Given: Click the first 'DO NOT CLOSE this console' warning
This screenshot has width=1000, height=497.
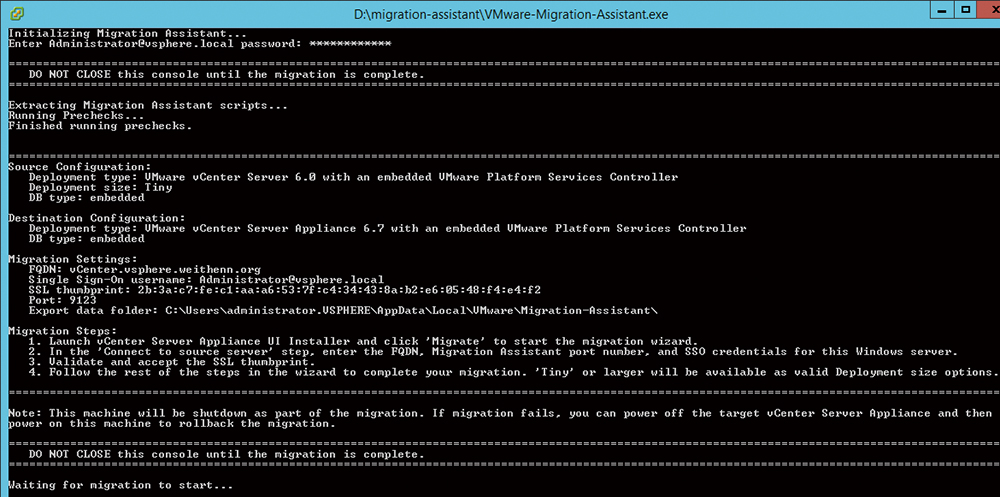Looking at the screenshot, I should click(x=226, y=75).
